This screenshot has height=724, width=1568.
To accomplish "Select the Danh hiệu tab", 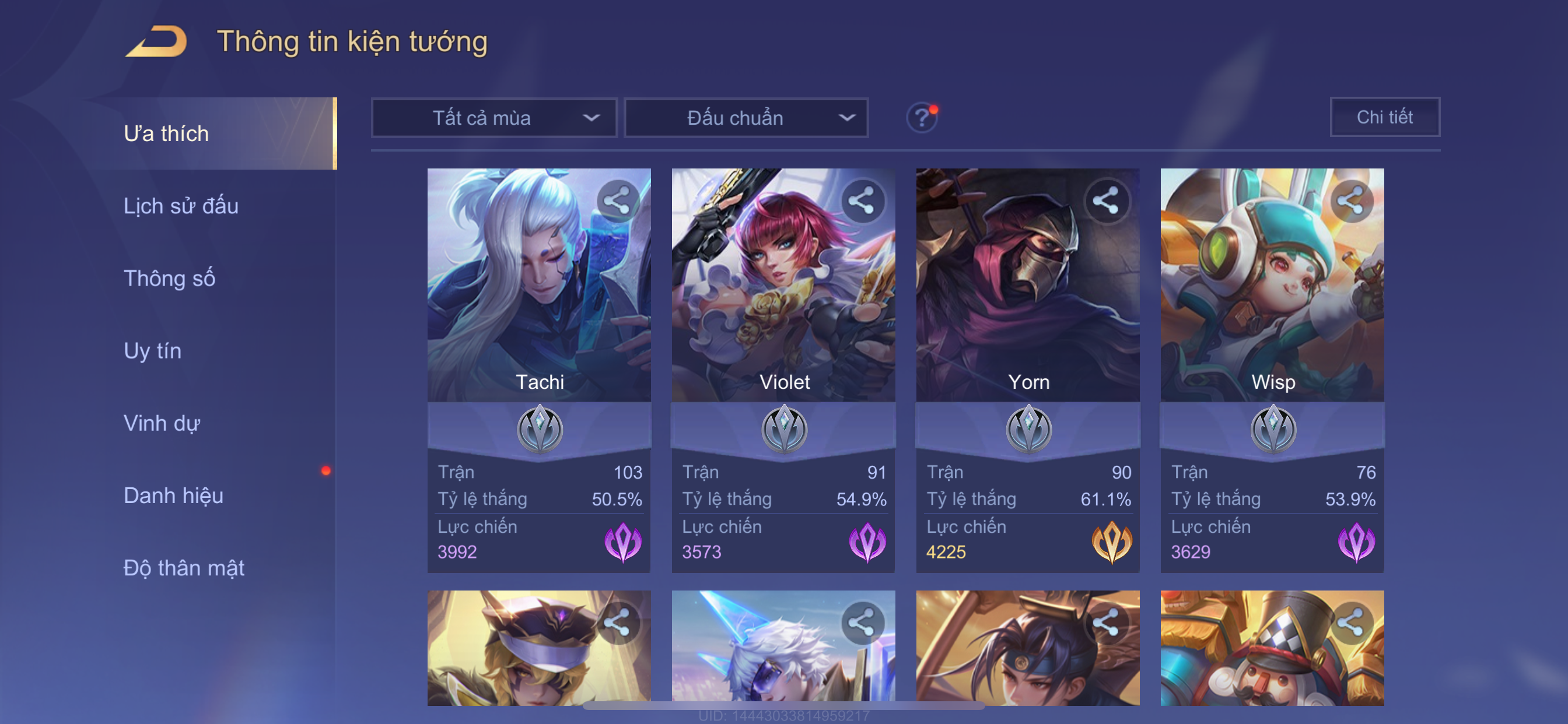I will (x=173, y=495).
